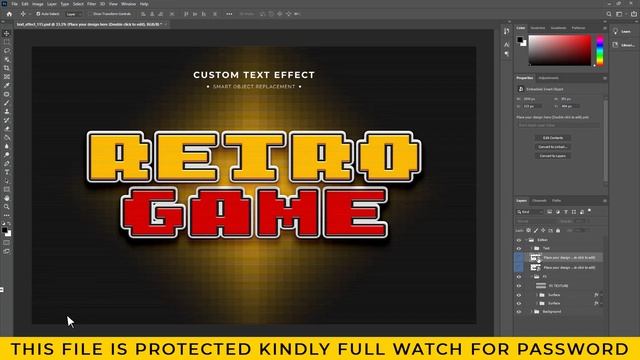
Task: Click the Convert to Layers button
Action: click(x=553, y=156)
